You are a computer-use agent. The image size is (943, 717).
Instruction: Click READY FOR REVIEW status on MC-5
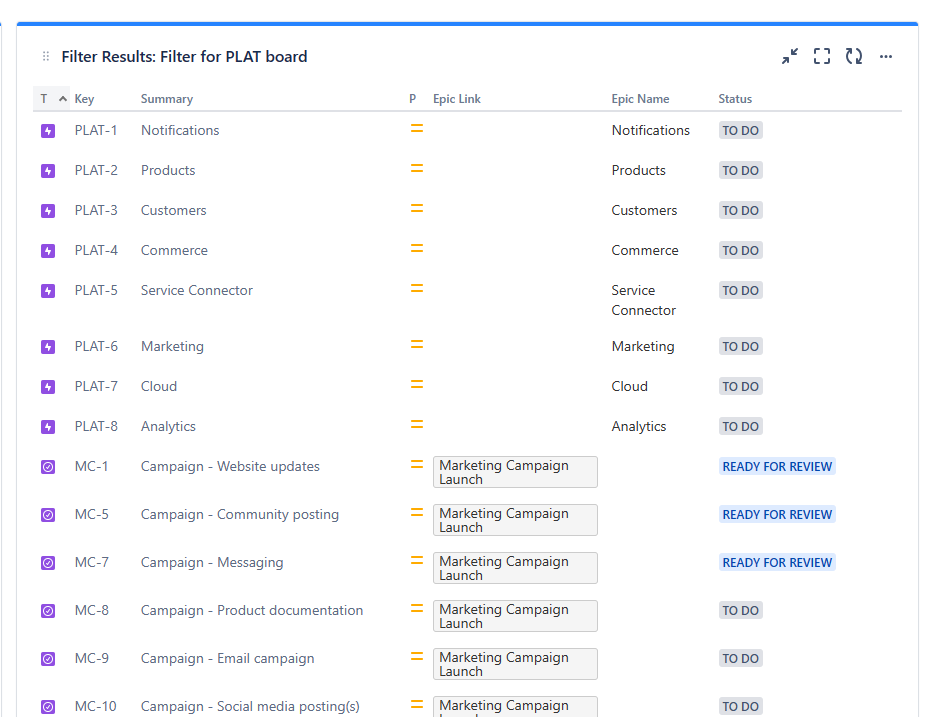[777, 515]
